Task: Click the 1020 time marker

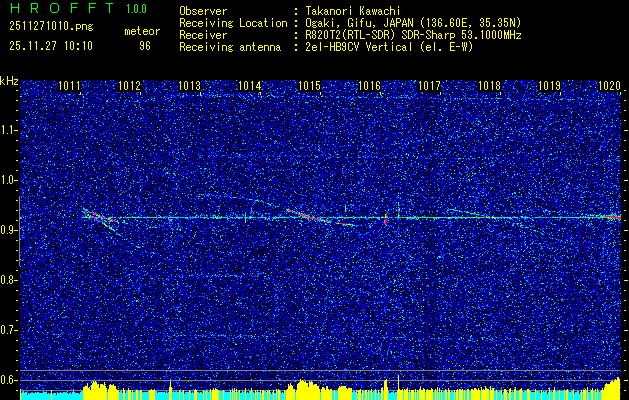Action: pyautogui.click(x=609, y=86)
